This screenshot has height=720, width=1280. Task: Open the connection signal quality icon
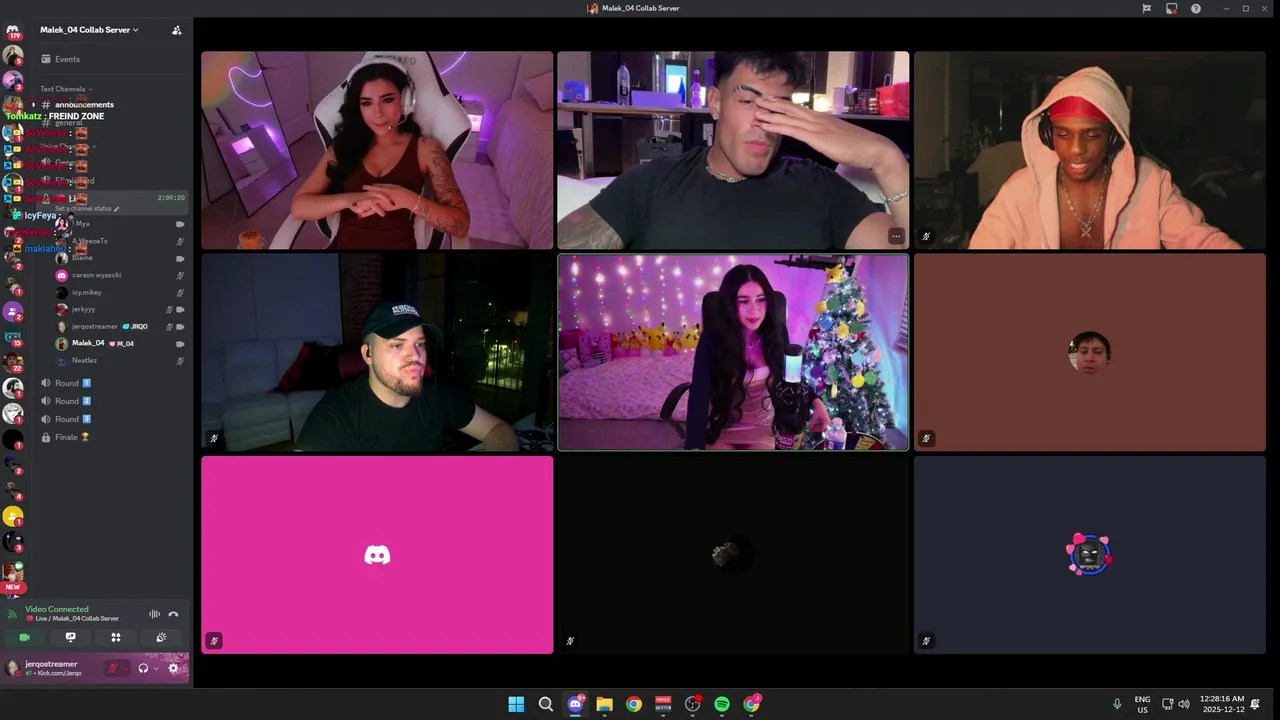click(x=12, y=613)
